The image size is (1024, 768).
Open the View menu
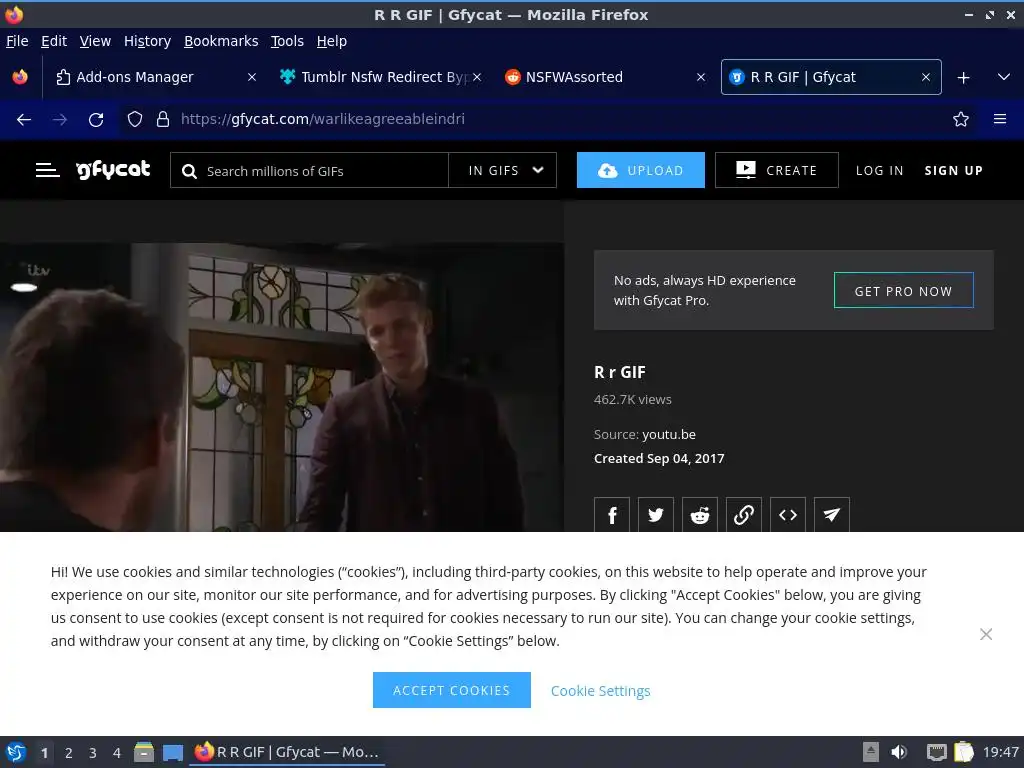(95, 41)
